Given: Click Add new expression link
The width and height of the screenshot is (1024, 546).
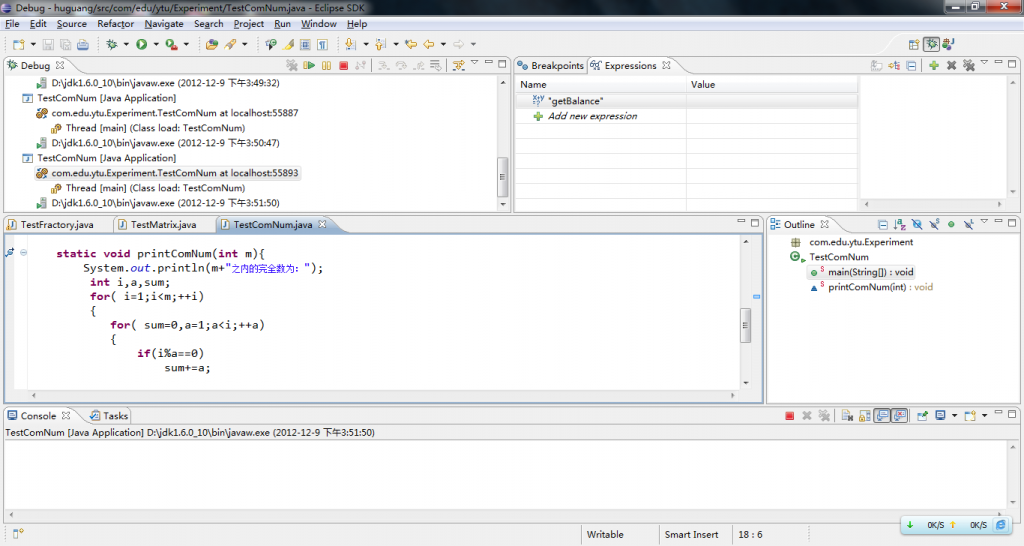Looking at the screenshot, I should click(592, 116).
